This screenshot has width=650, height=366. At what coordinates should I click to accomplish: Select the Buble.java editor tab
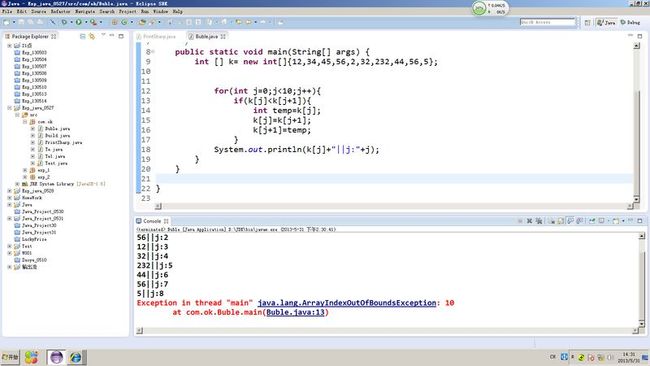pyautogui.click(x=207, y=36)
